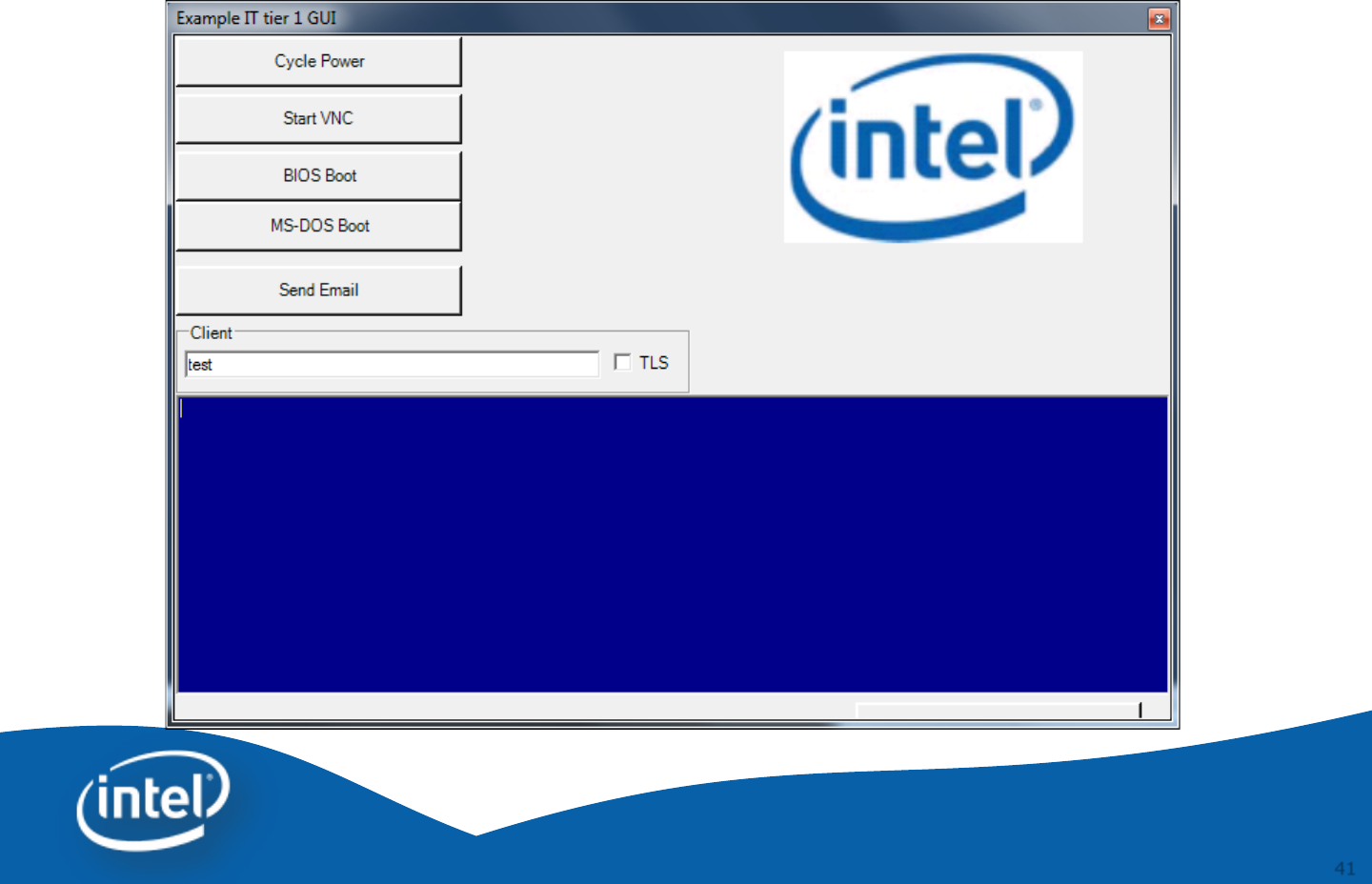Click the Cycle Power button

(319, 61)
